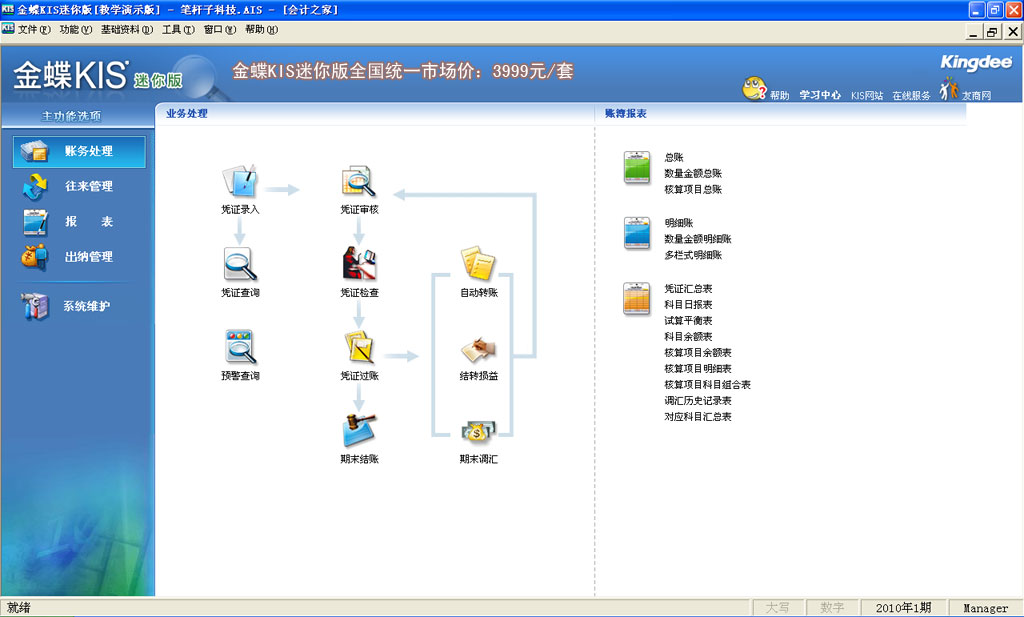Open the 明细账 report link
The width and height of the screenshot is (1024, 617).
679,223
